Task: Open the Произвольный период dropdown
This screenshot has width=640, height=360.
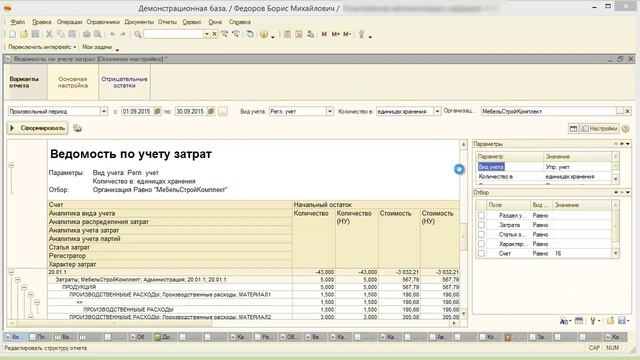Action: [x=104, y=111]
